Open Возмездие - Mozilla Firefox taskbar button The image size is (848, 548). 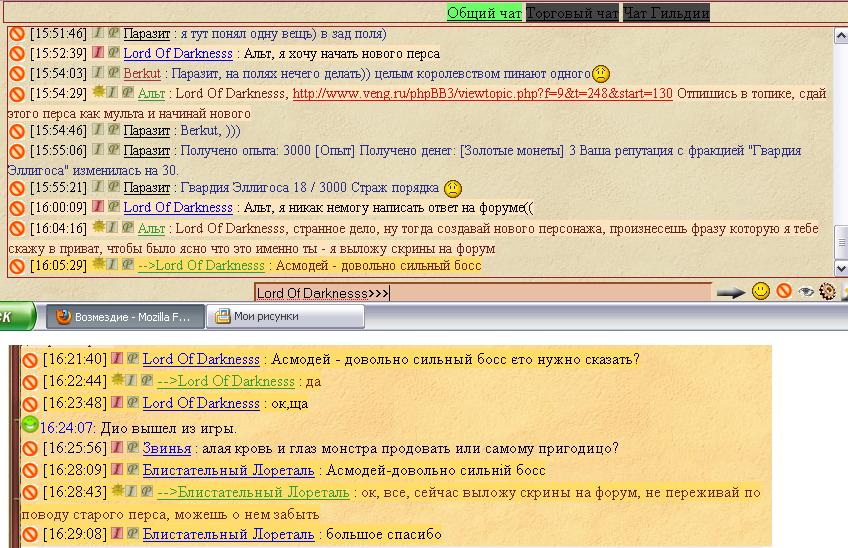125,317
